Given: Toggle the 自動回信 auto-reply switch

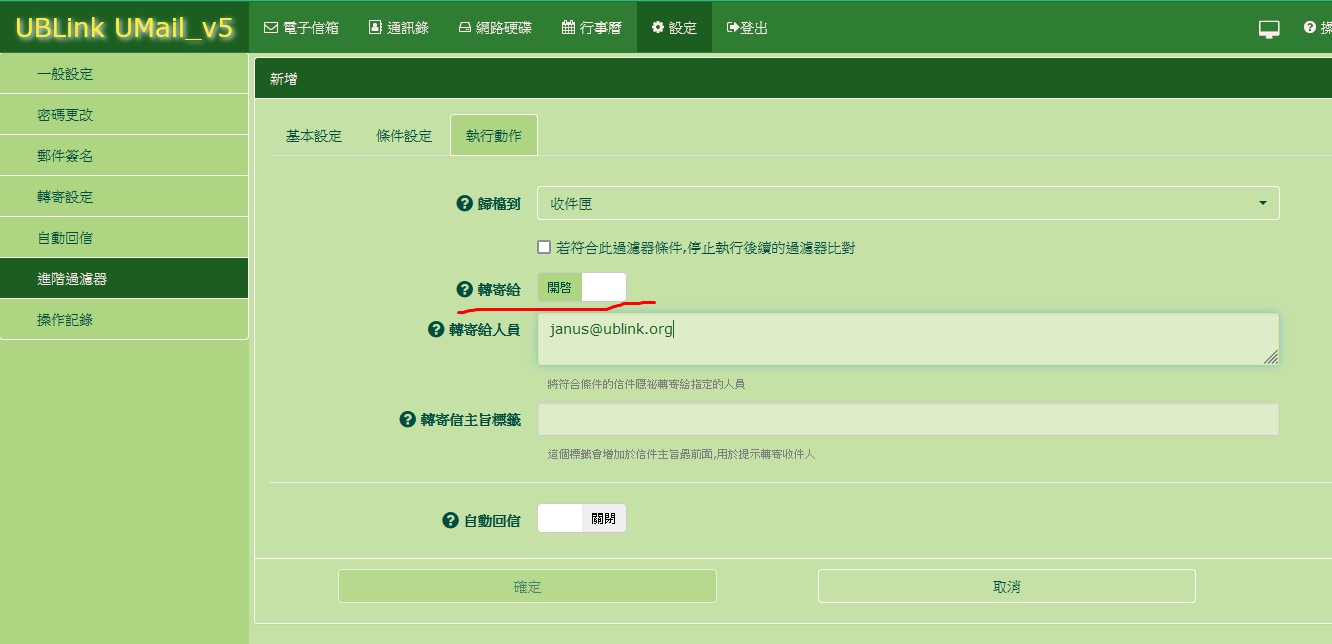Looking at the screenshot, I should click(582, 519).
